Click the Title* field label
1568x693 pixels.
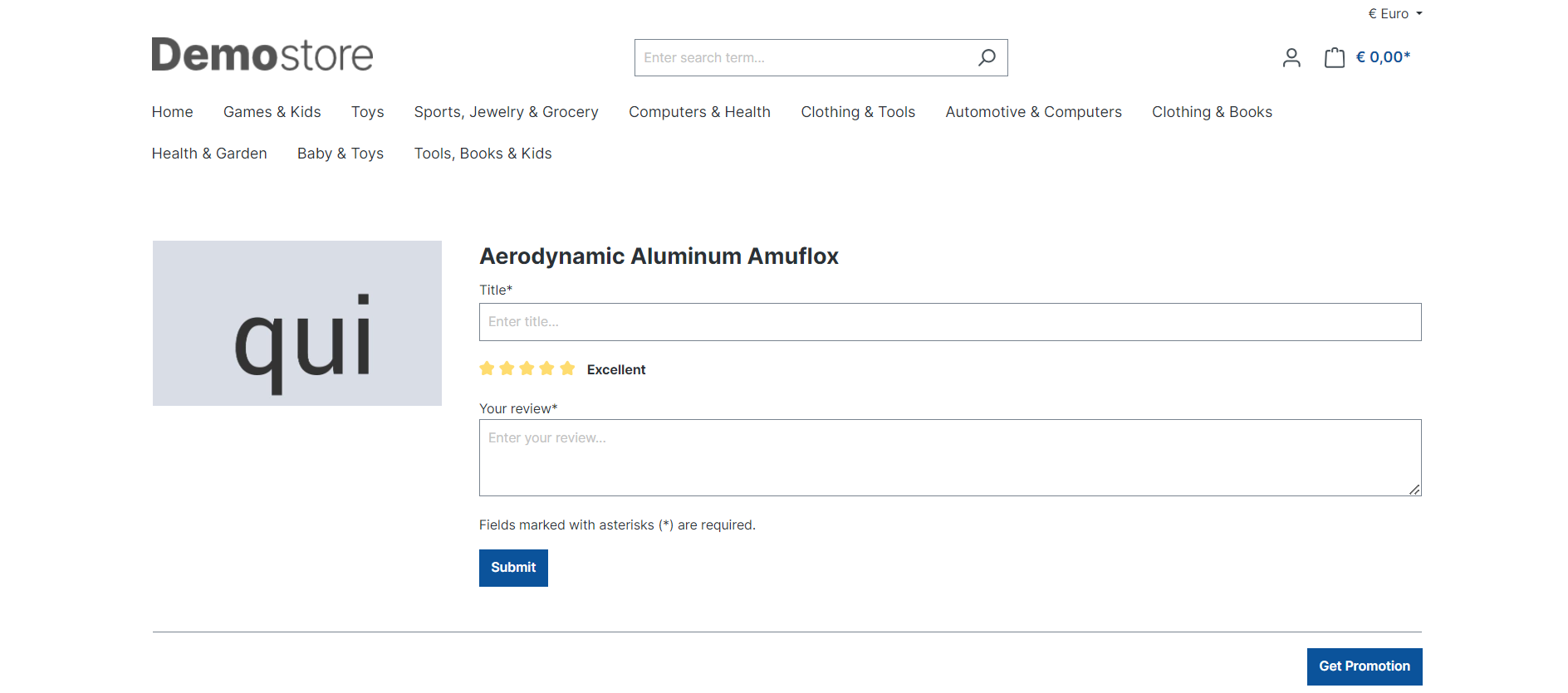click(x=496, y=290)
